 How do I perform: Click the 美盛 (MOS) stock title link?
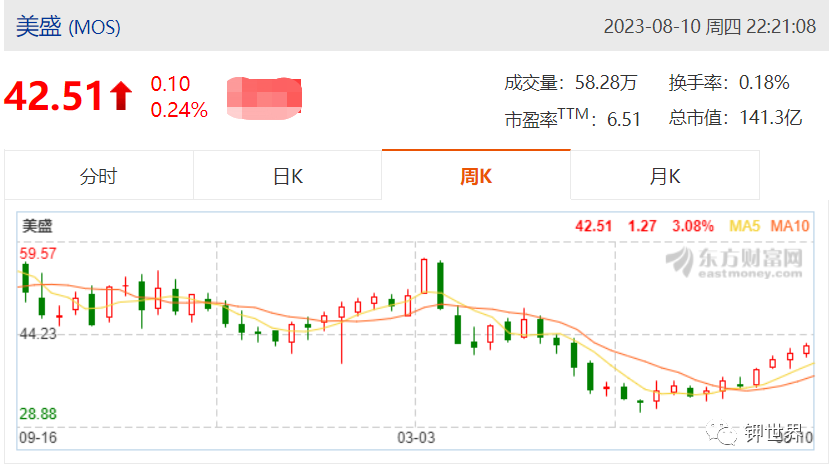(x=68, y=26)
